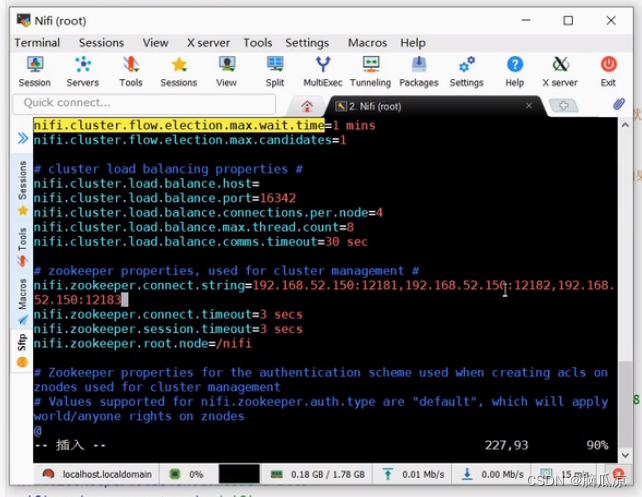This screenshot has width=642, height=497.
Task: Expand the sidebar double-arrow icon
Action: pos(23,138)
